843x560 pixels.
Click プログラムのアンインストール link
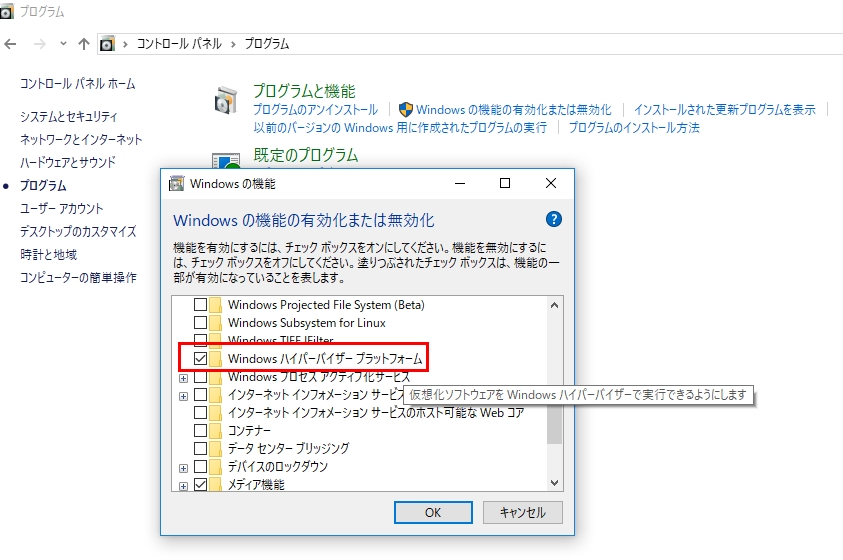click(316, 110)
